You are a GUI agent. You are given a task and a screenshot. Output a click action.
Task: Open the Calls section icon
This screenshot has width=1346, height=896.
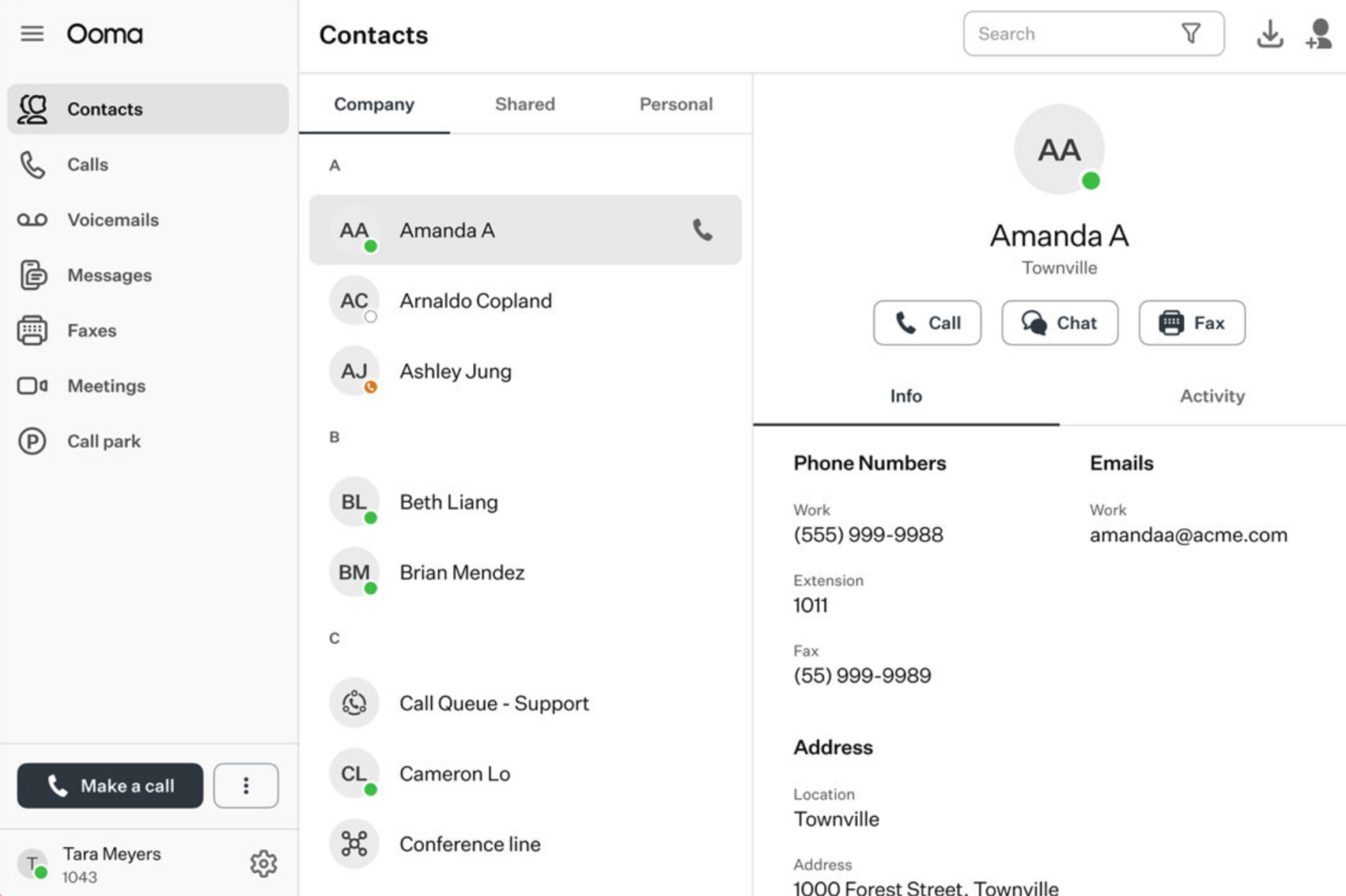click(x=32, y=165)
